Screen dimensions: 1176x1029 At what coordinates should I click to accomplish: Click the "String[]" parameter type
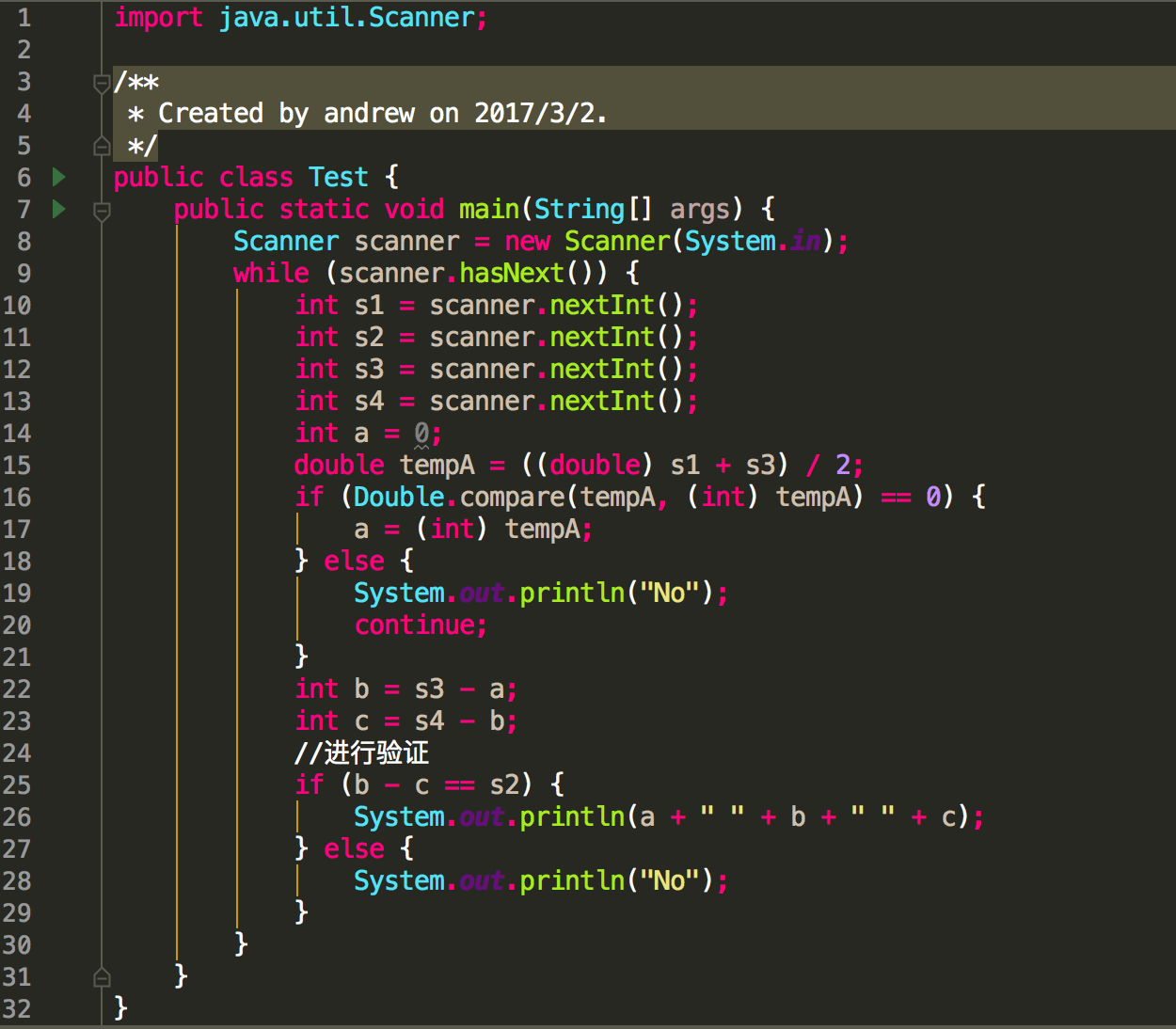pyautogui.click(x=594, y=209)
